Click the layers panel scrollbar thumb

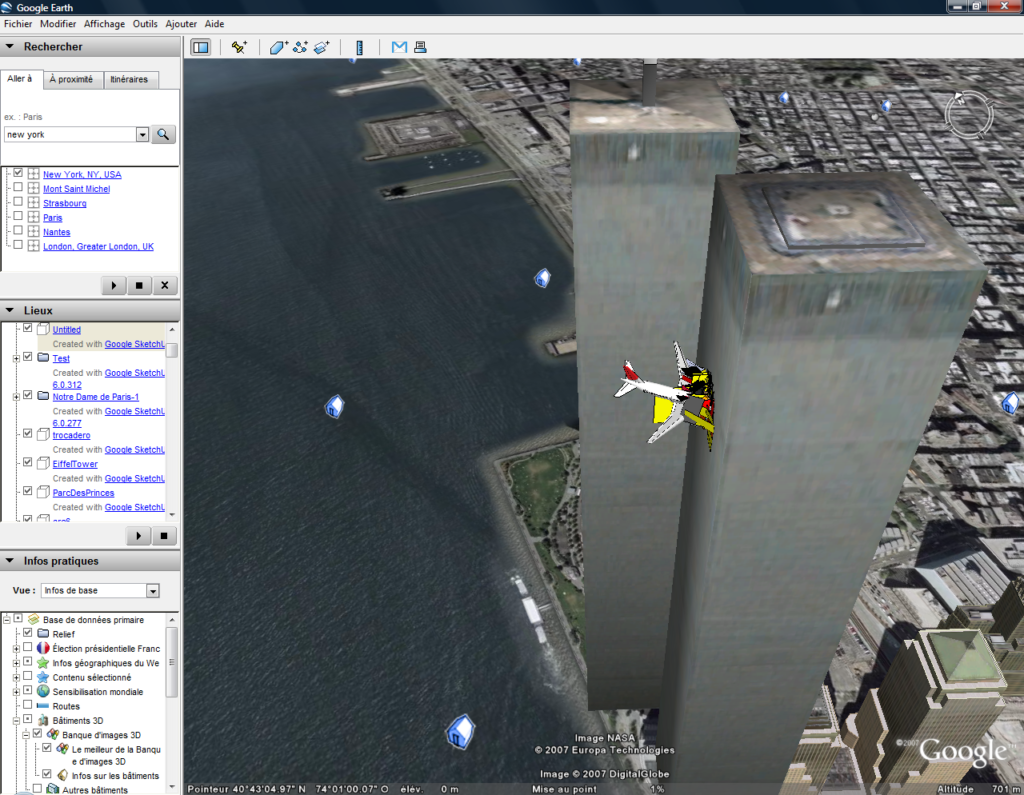(172, 662)
